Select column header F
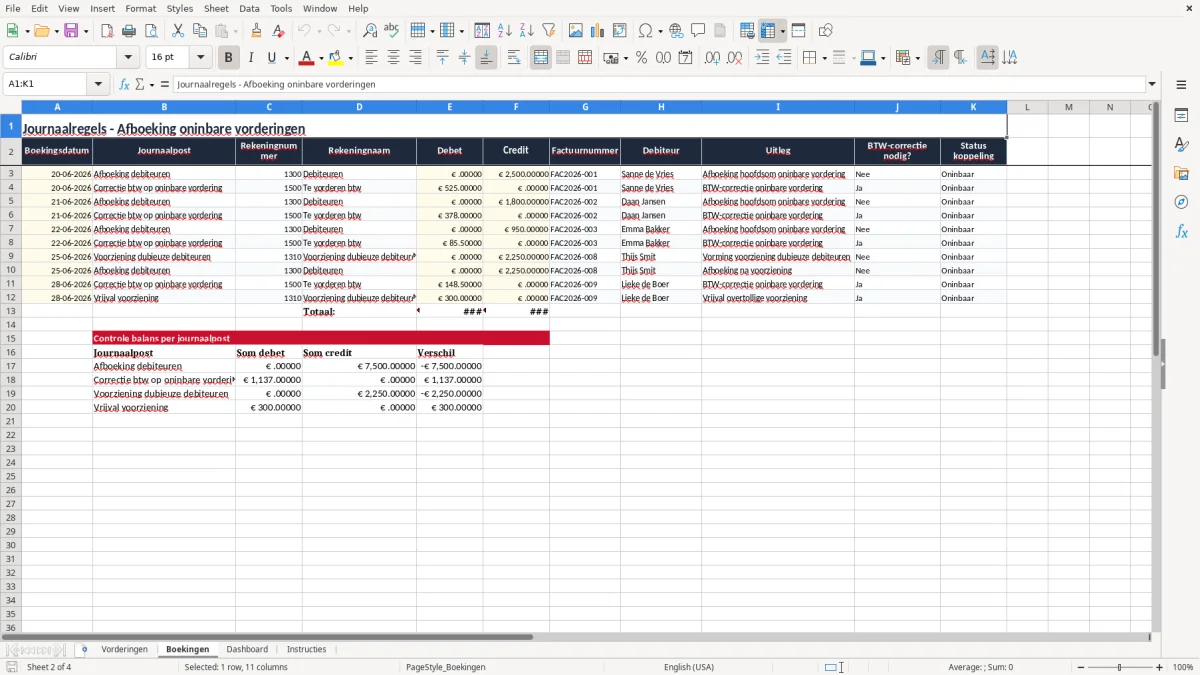Viewport: 1200px width, 675px height. click(x=516, y=107)
